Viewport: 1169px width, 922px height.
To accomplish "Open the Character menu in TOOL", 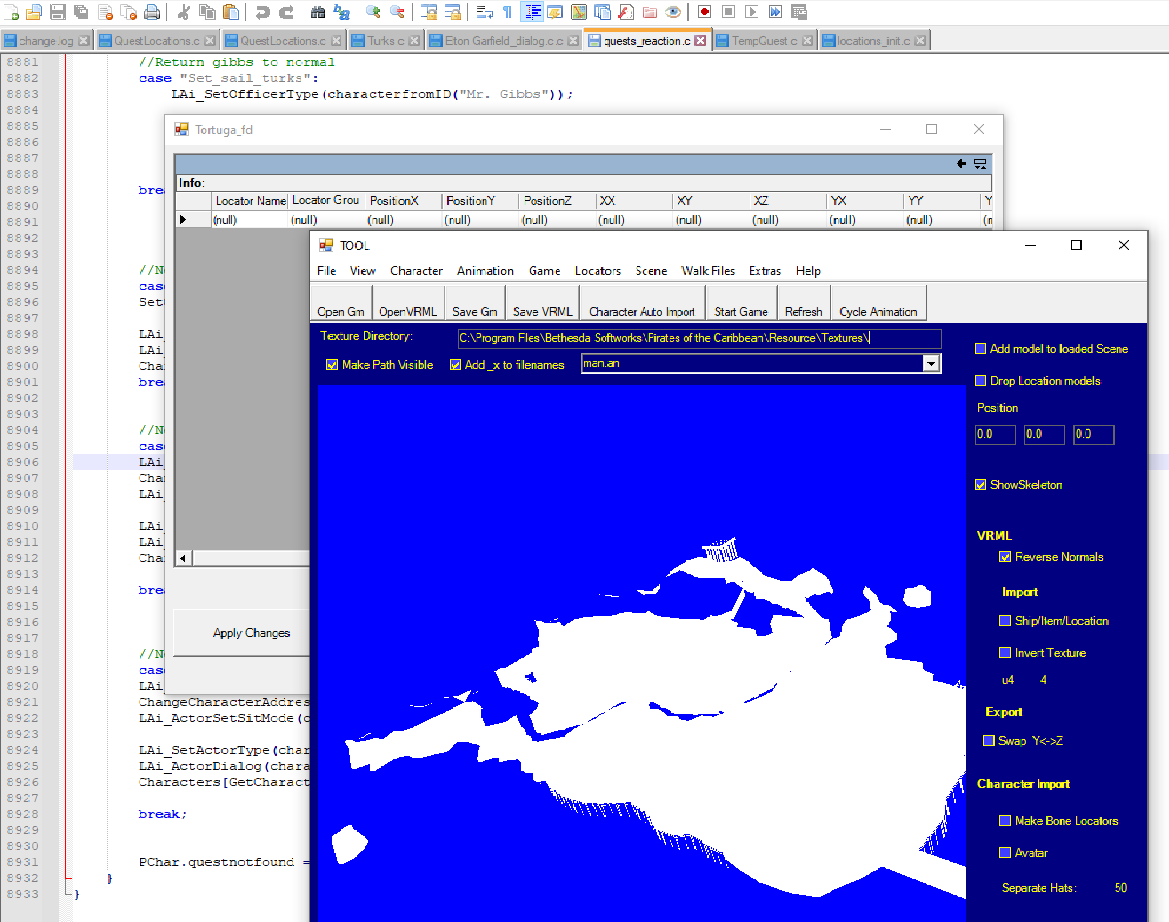I will 416,271.
